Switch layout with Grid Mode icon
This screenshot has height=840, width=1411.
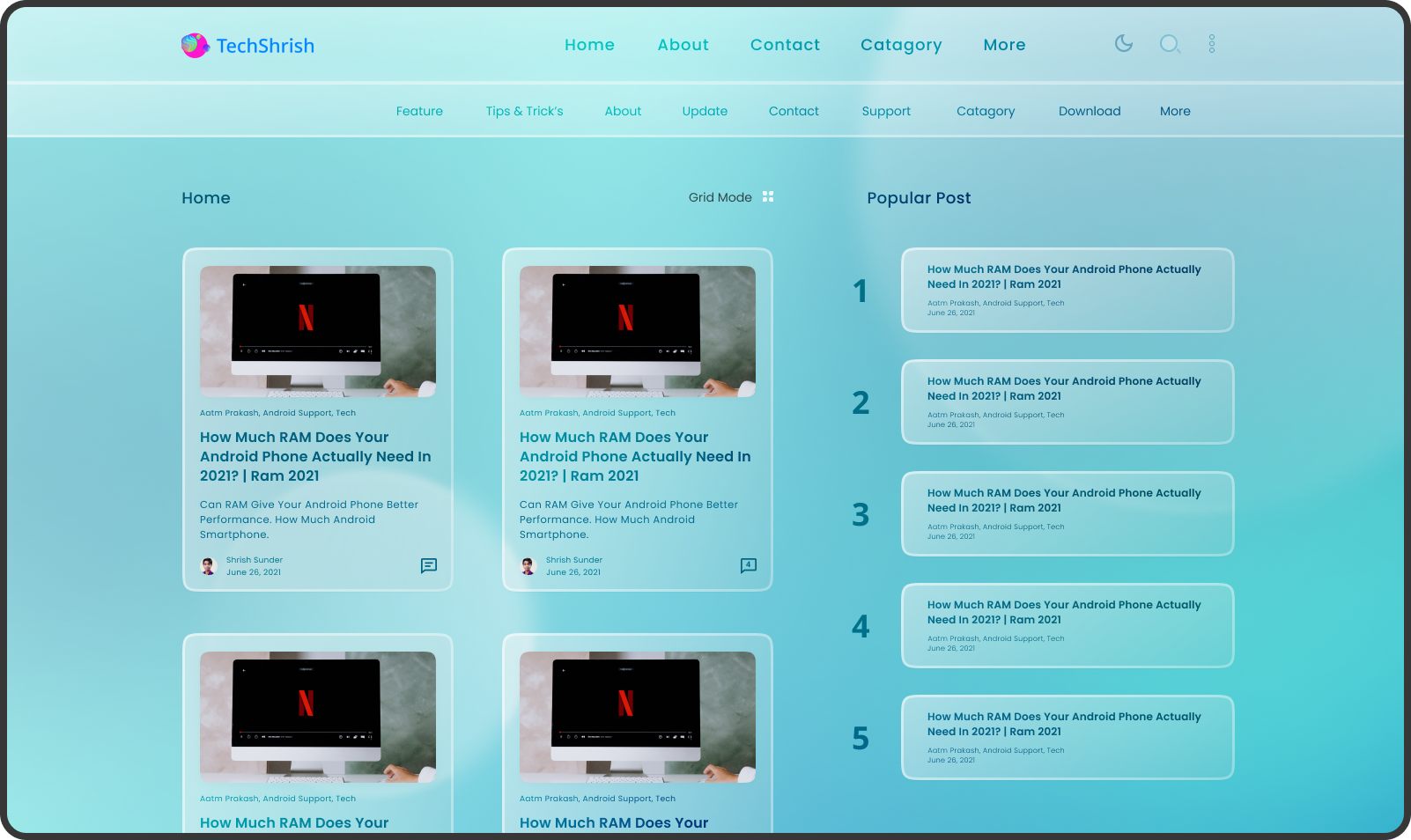point(768,197)
